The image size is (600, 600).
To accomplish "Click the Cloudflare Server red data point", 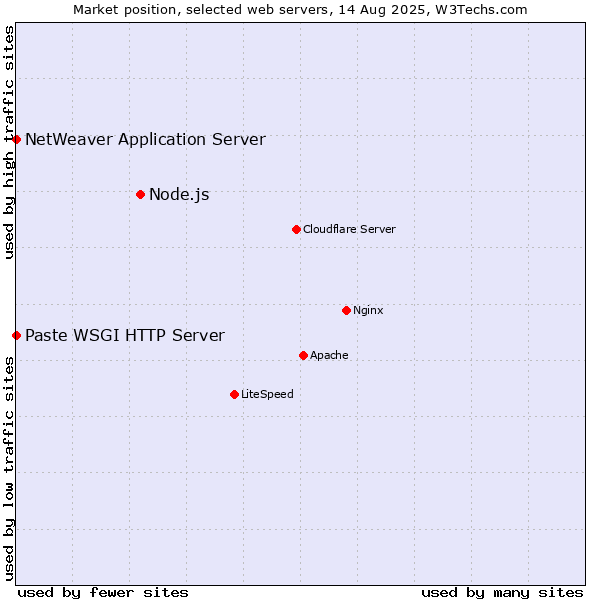I will (x=296, y=229).
